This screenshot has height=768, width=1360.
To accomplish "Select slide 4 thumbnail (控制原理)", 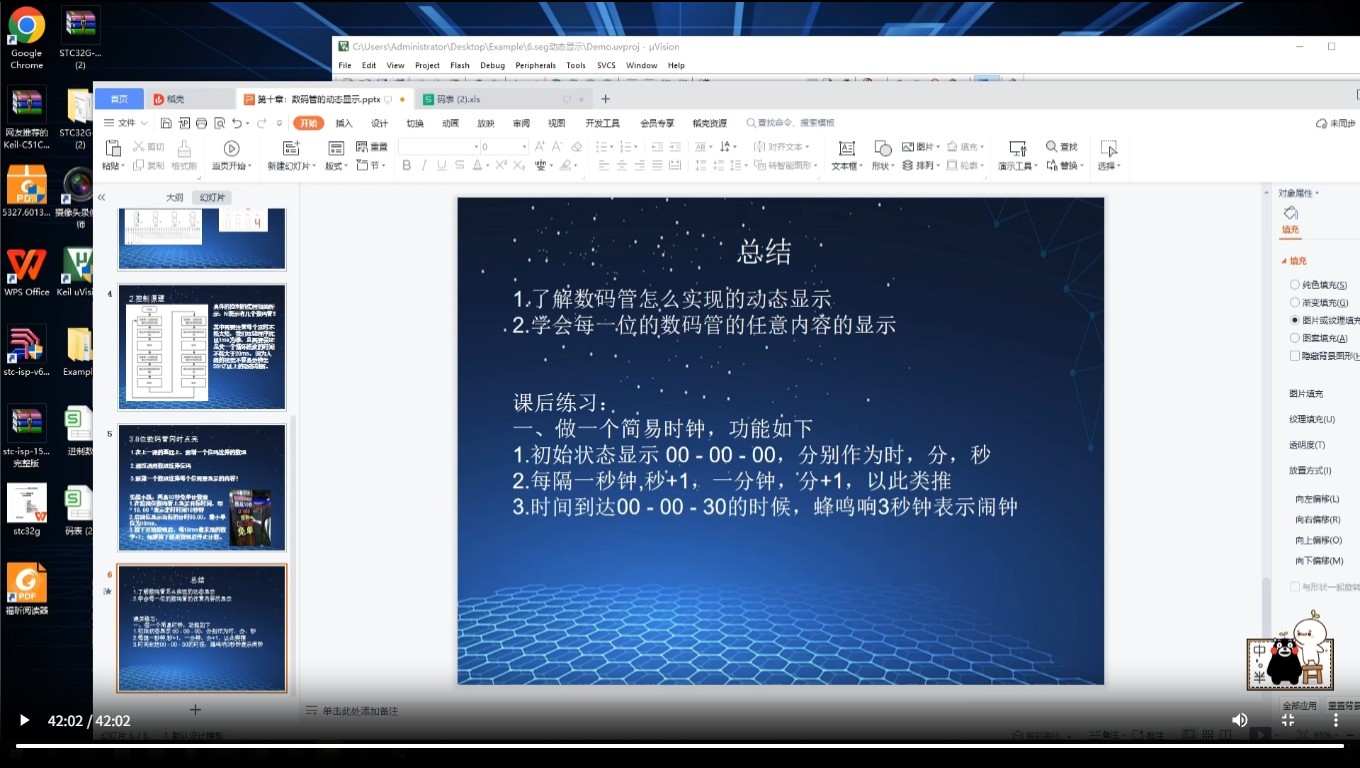I will [x=202, y=347].
